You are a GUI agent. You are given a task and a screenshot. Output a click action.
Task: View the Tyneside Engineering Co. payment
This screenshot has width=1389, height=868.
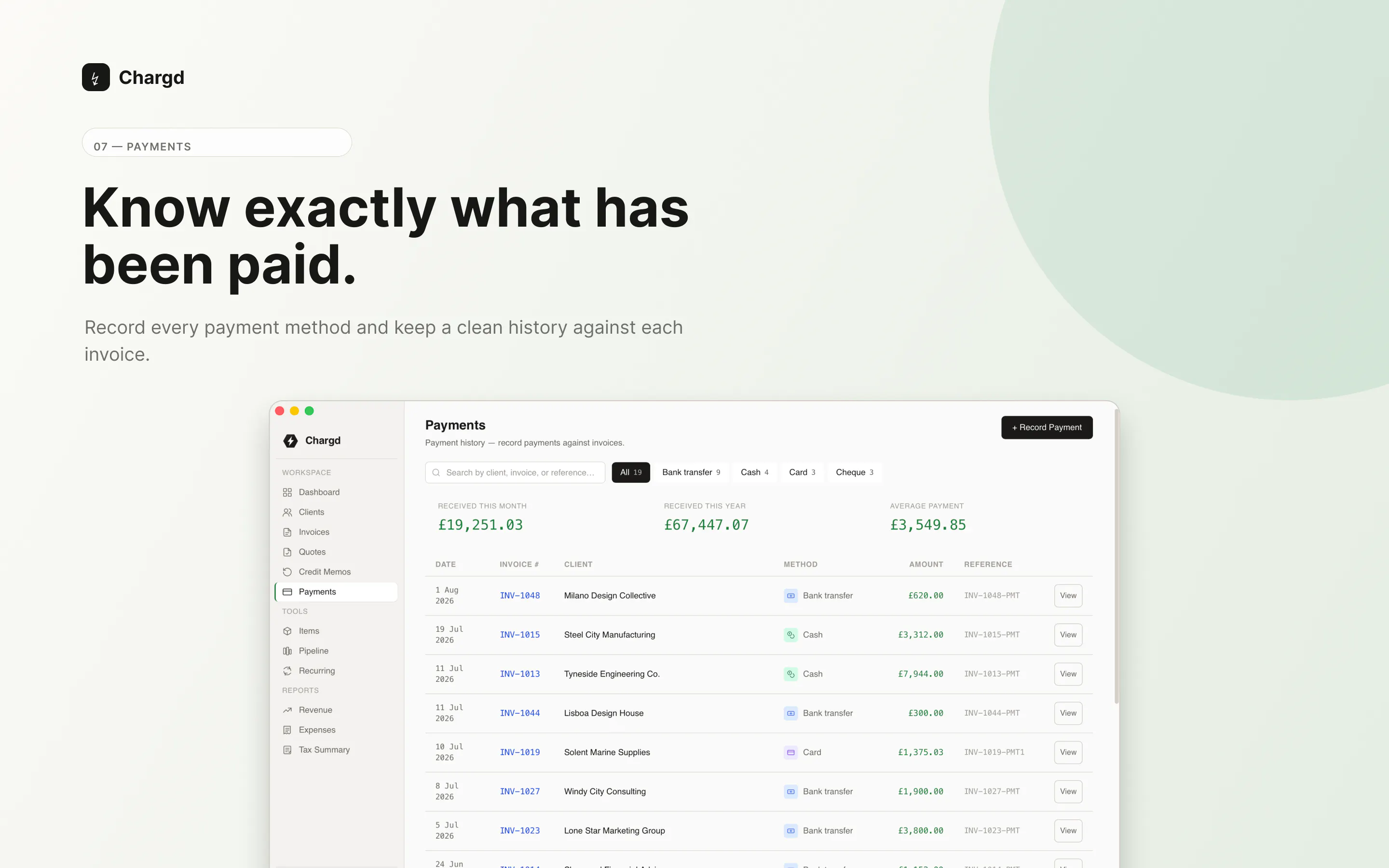pos(1068,674)
